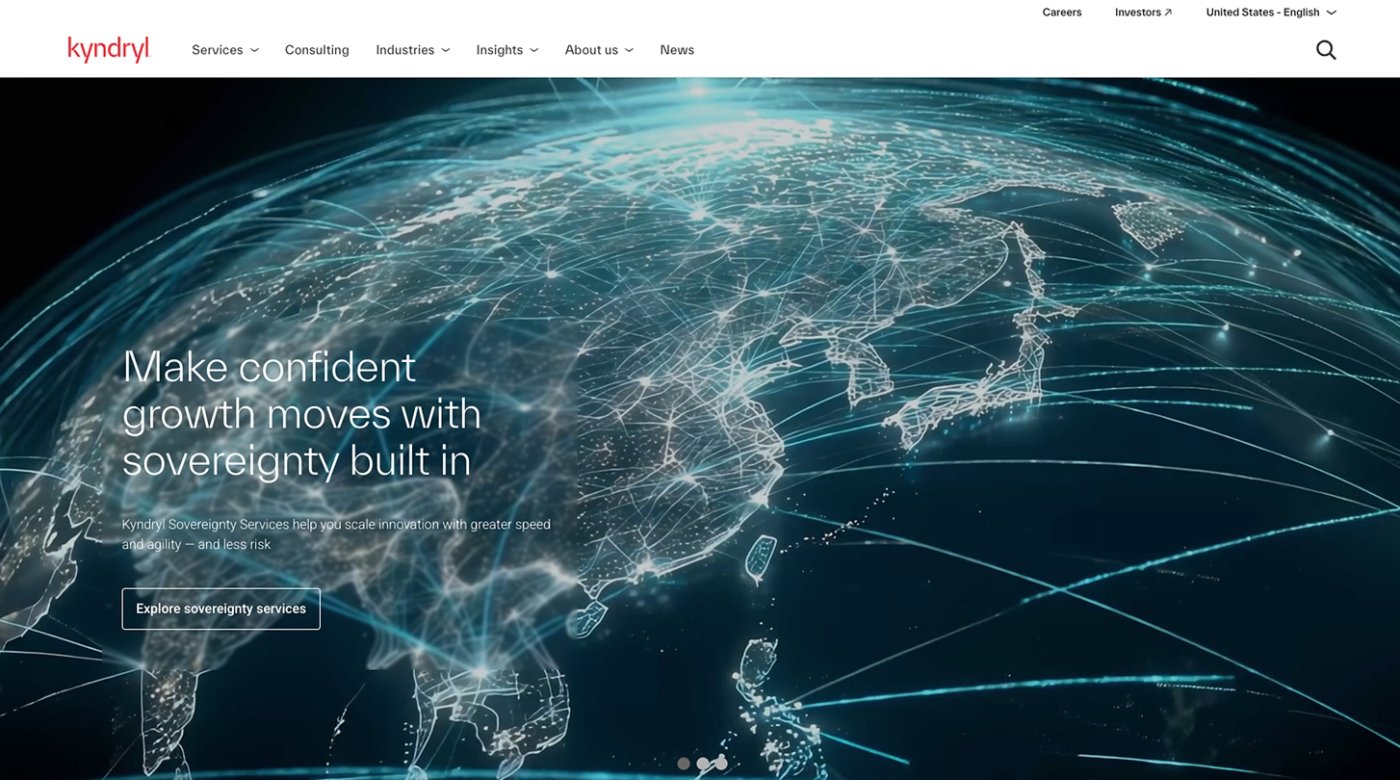Expand the Industries menu
The image size is (1400, 780).
[x=413, y=50]
